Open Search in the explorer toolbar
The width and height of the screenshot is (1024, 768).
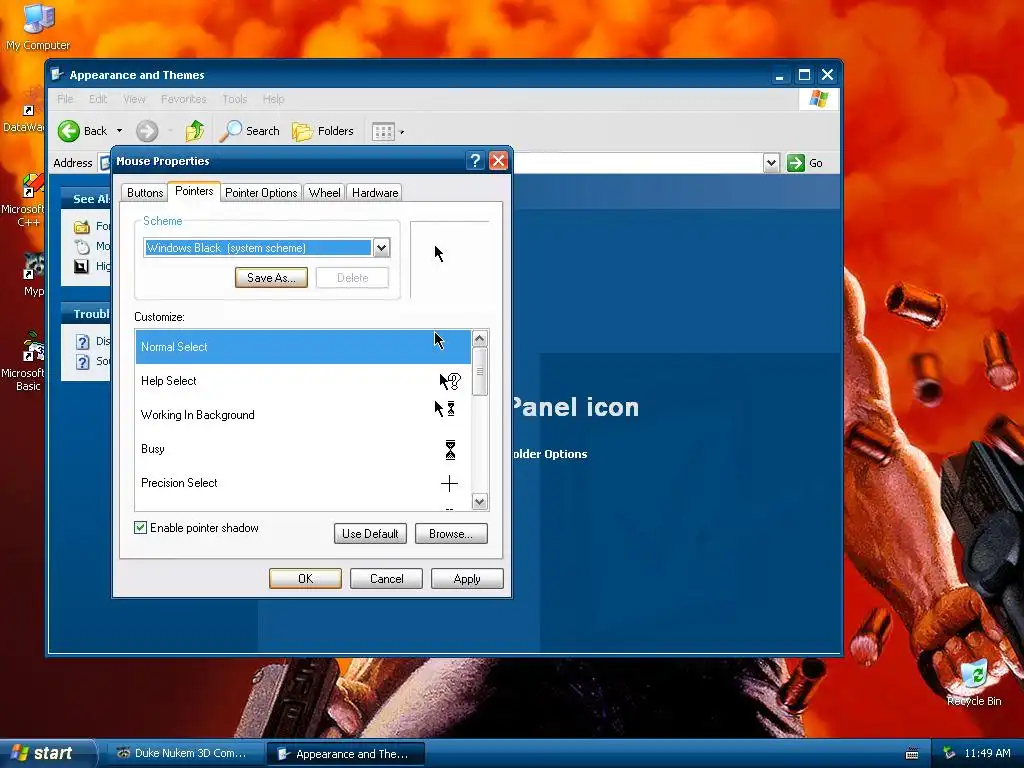(249, 131)
